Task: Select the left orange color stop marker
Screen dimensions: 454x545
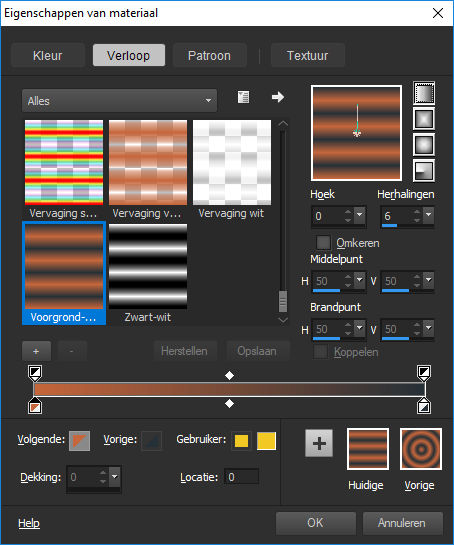Action: (x=35, y=406)
